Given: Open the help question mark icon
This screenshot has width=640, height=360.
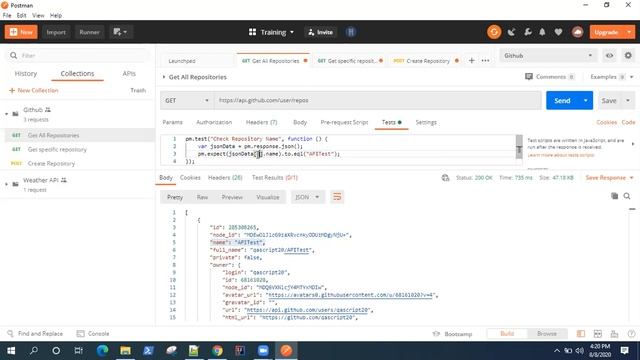Looking at the screenshot, I should pos(631,334).
